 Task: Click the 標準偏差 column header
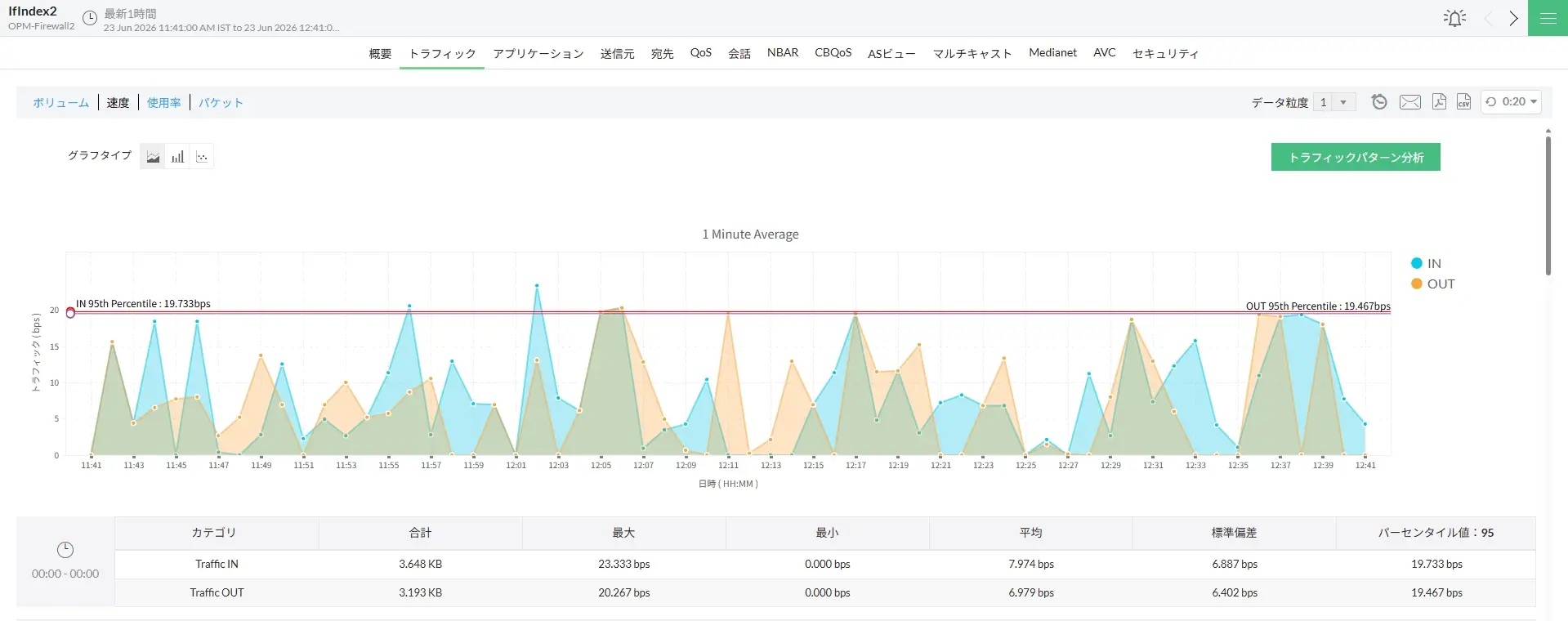click(1234, 533)
